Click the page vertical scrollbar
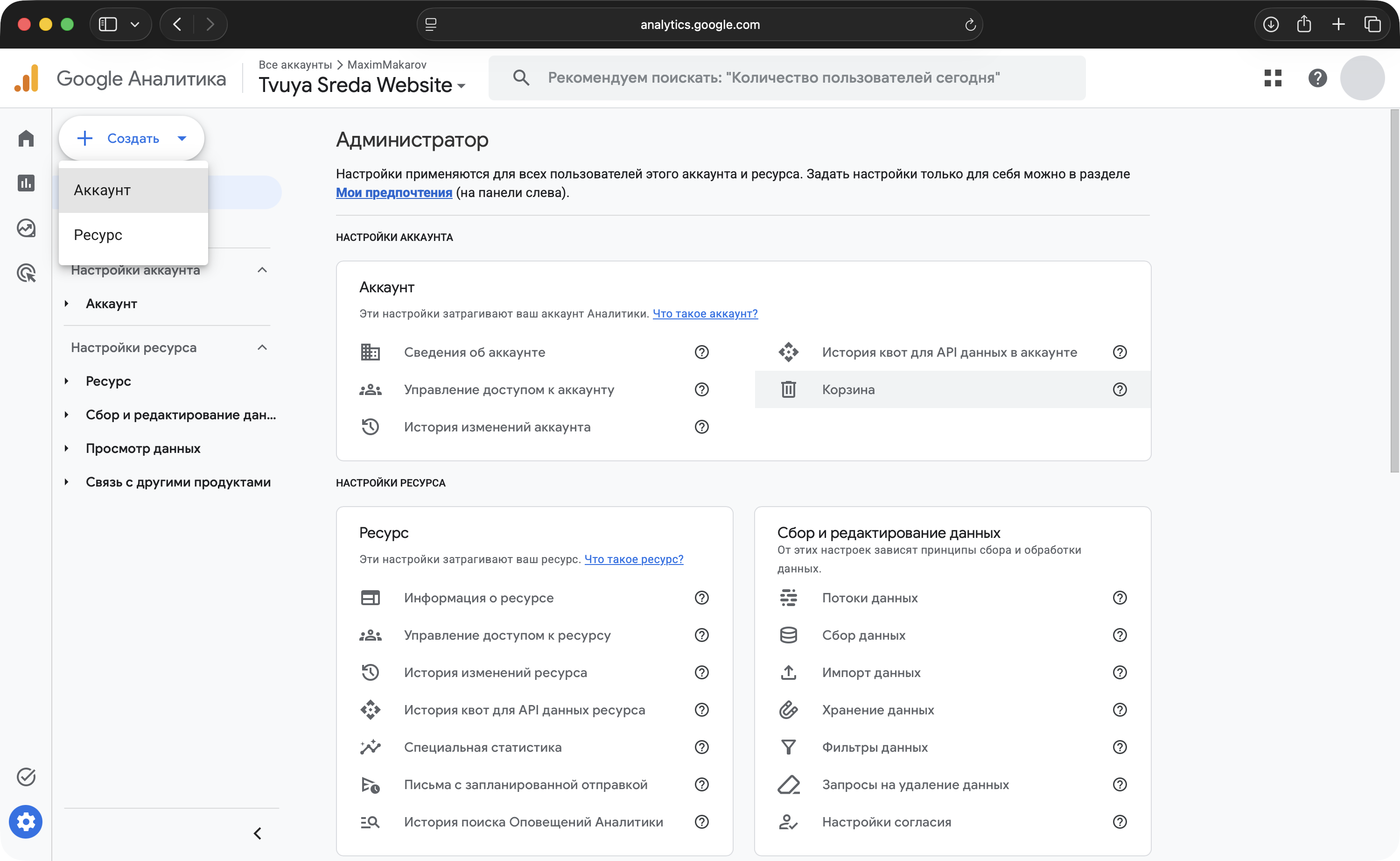 tap(1394, 290)
